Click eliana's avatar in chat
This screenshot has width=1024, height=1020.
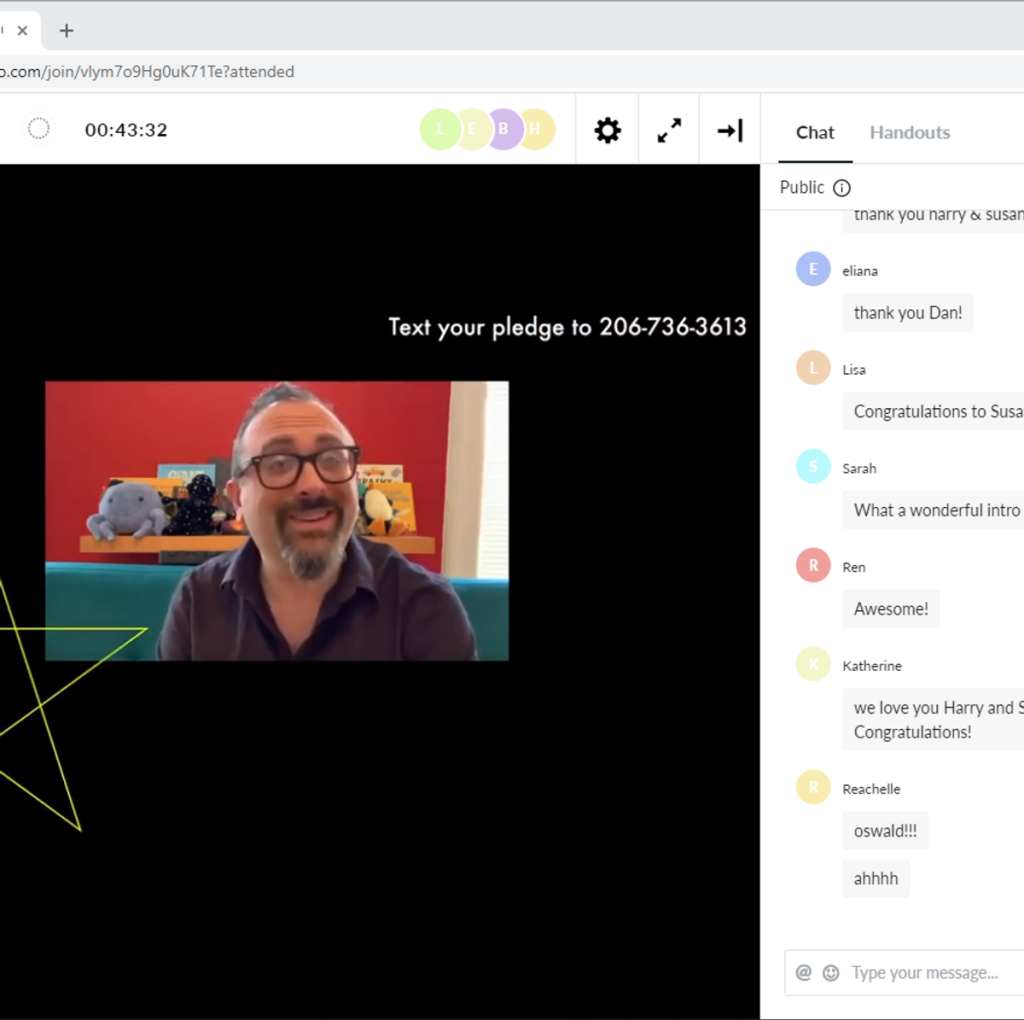click(813, 269)
